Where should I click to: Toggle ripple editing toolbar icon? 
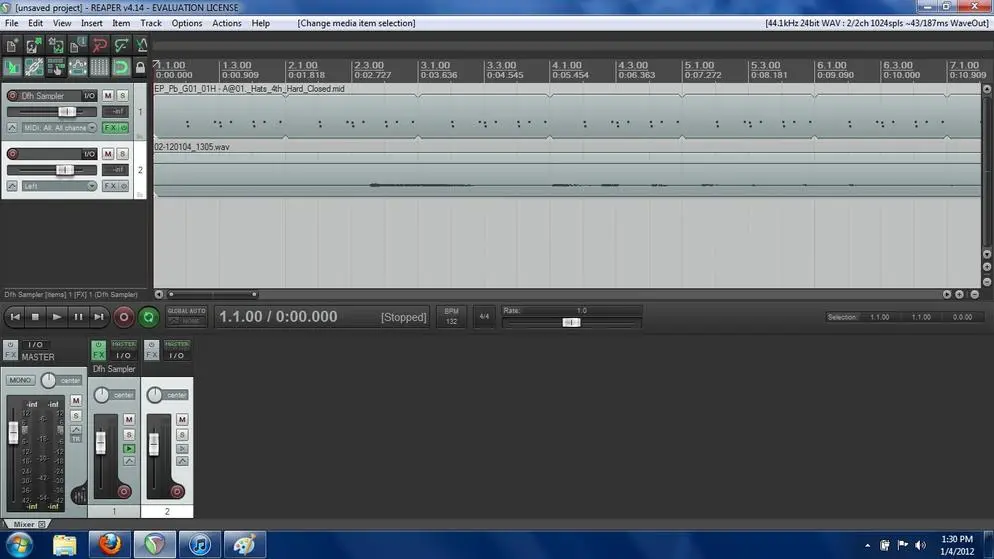tap(56, 67)
